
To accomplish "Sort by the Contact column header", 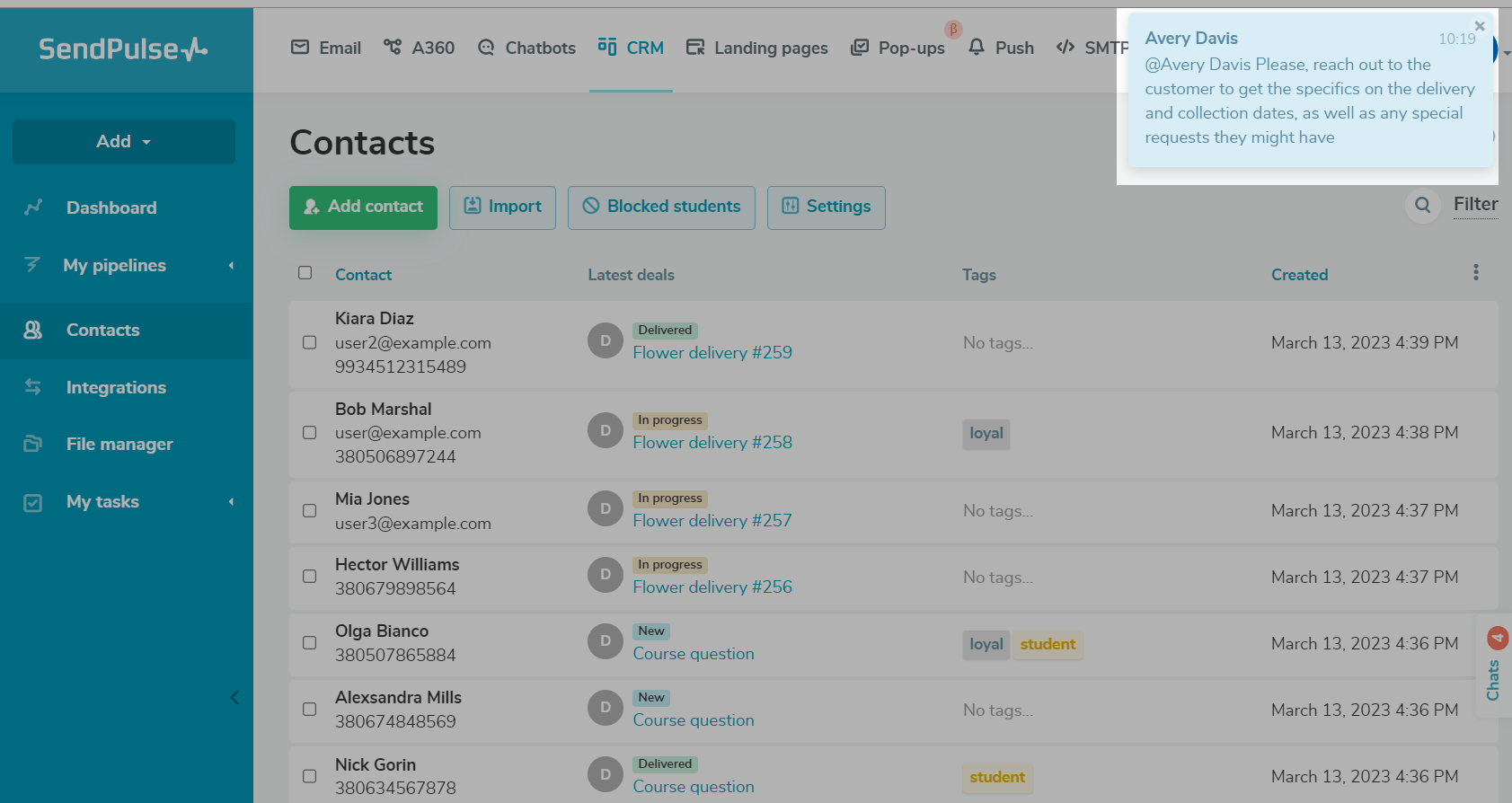I will pos(363,275).
